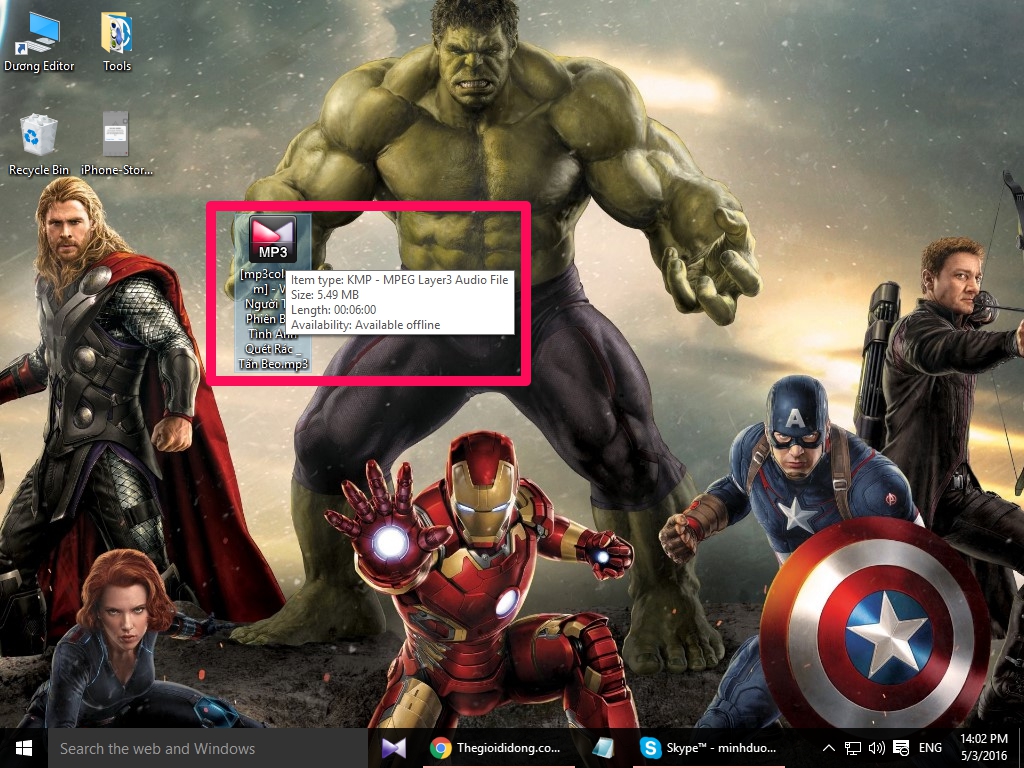Open the Windows Start menu
This screenshot has width=1024, height=768.
pos(22,748)
